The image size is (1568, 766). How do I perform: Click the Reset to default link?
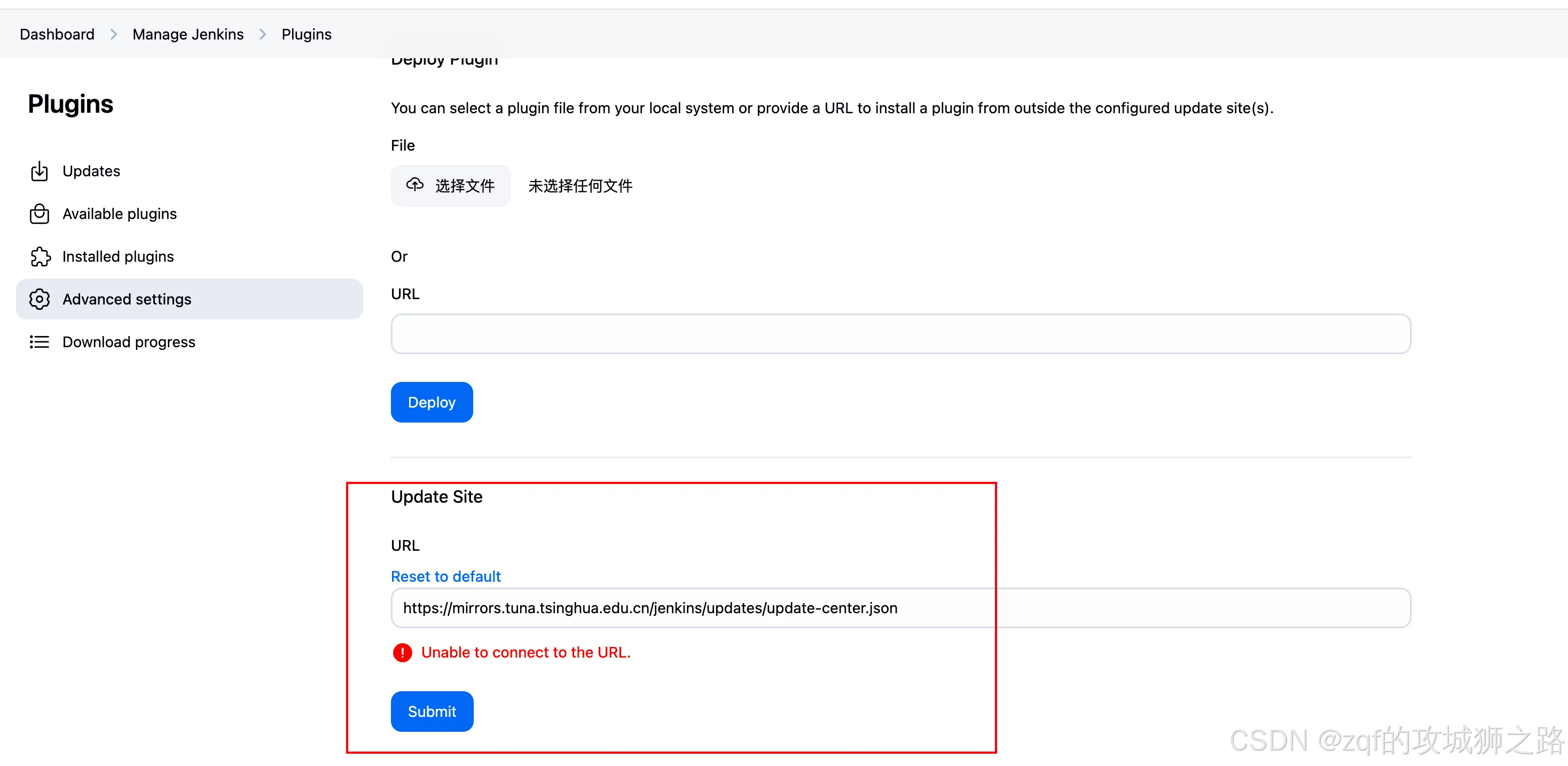coord(445,576)
